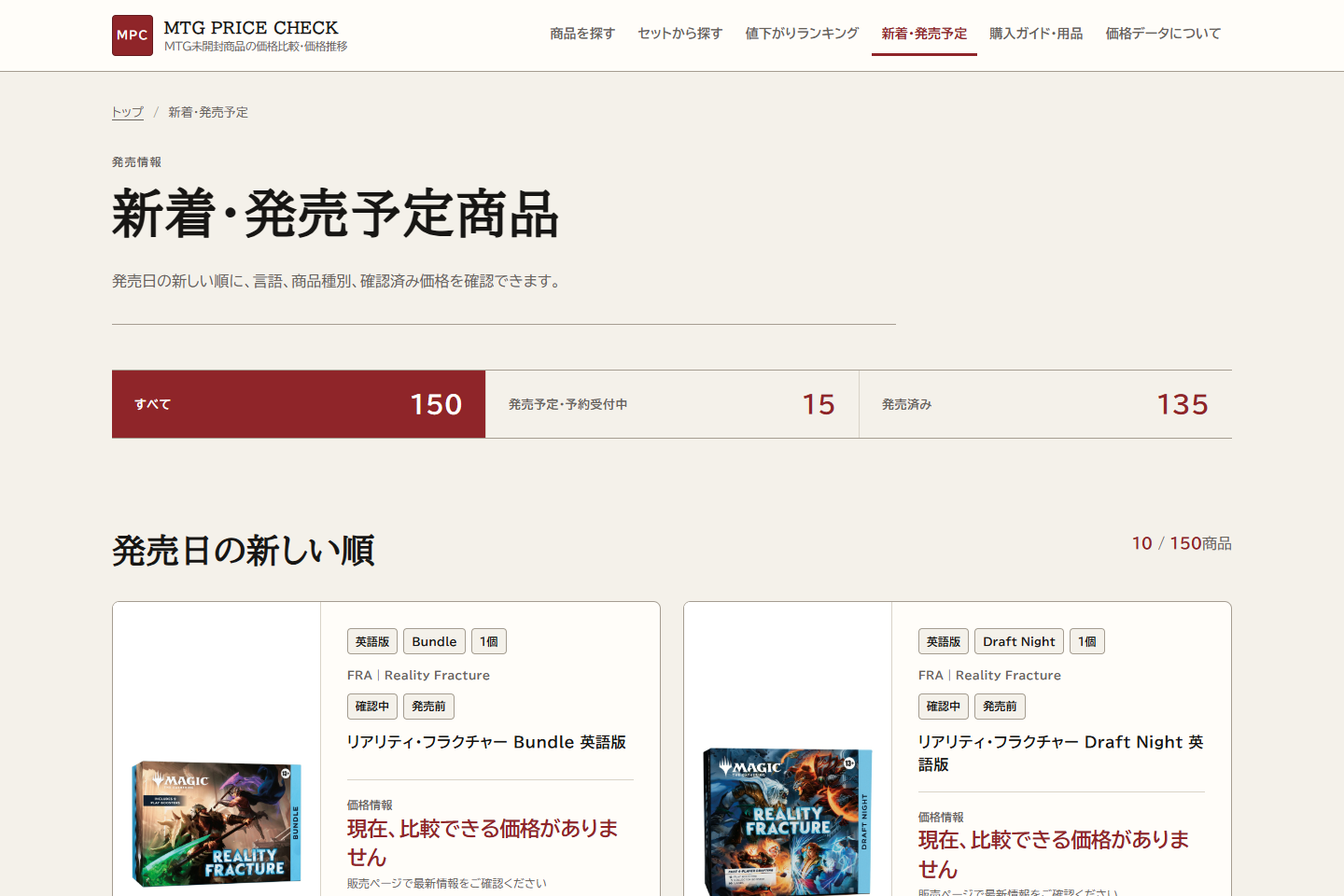Open the 商品を探す menu item
1344x896 pixels.
pyautogui.click(x=582, y=34)
